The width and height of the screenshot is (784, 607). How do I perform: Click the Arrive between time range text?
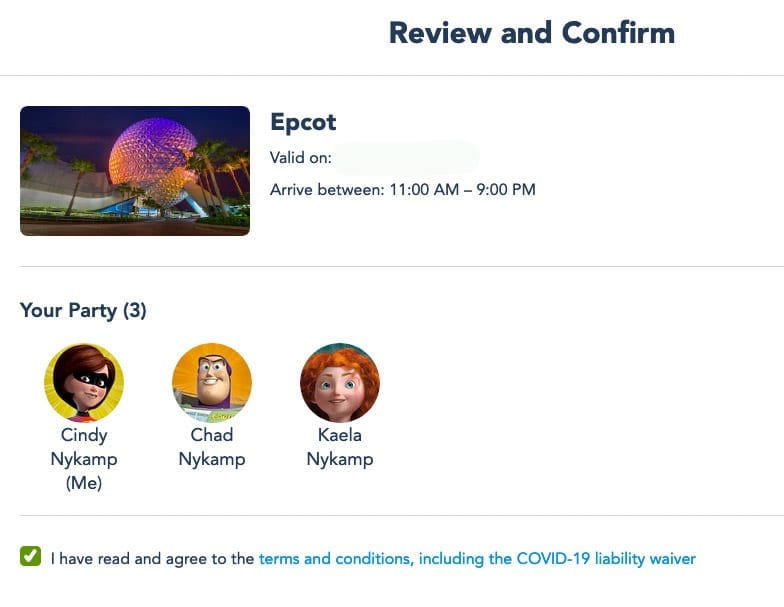pos(402,189)
